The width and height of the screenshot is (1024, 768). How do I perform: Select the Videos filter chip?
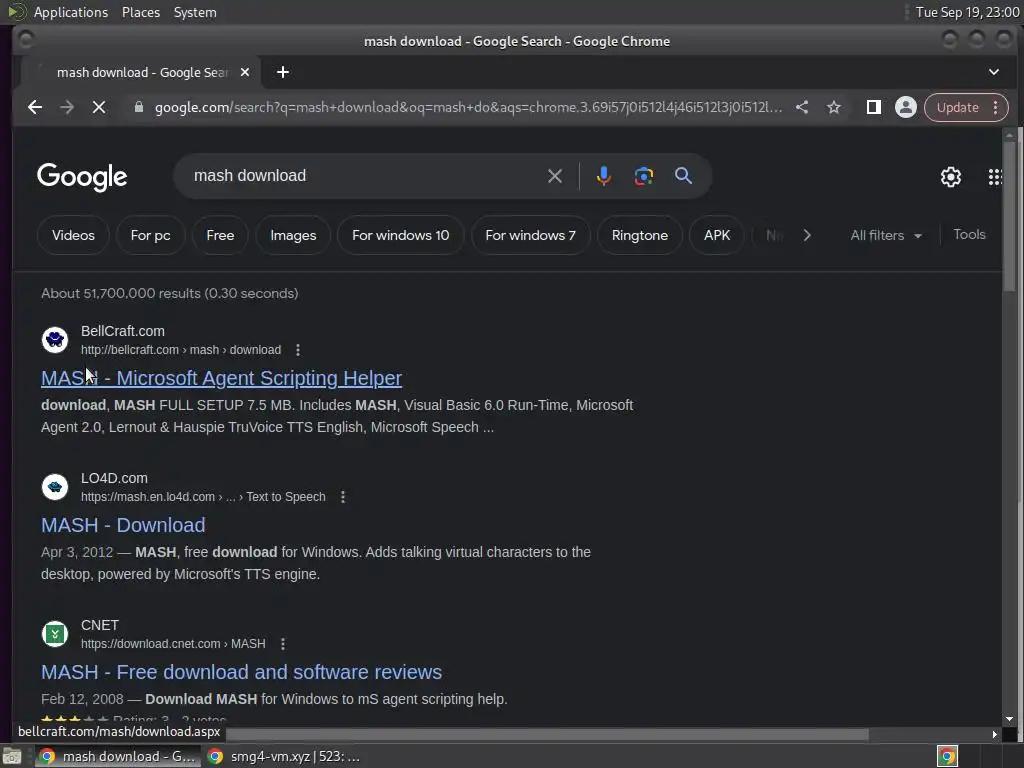[73, 235]
